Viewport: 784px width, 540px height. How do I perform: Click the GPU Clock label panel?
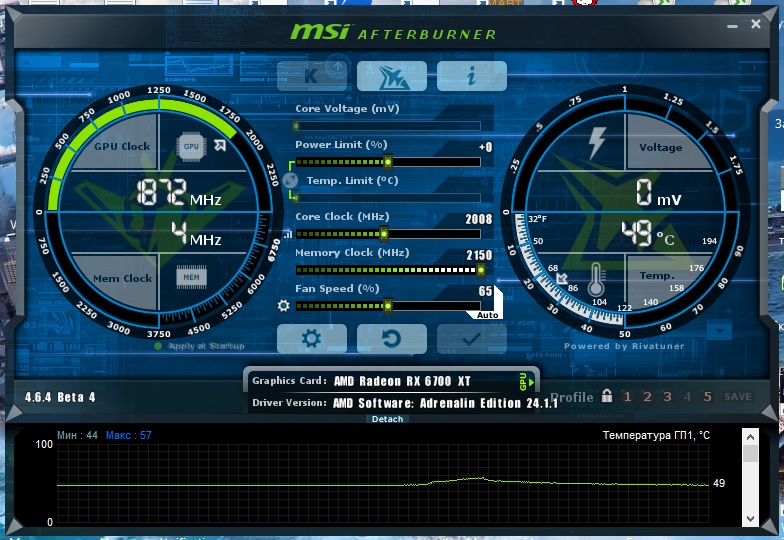(122, 146)
